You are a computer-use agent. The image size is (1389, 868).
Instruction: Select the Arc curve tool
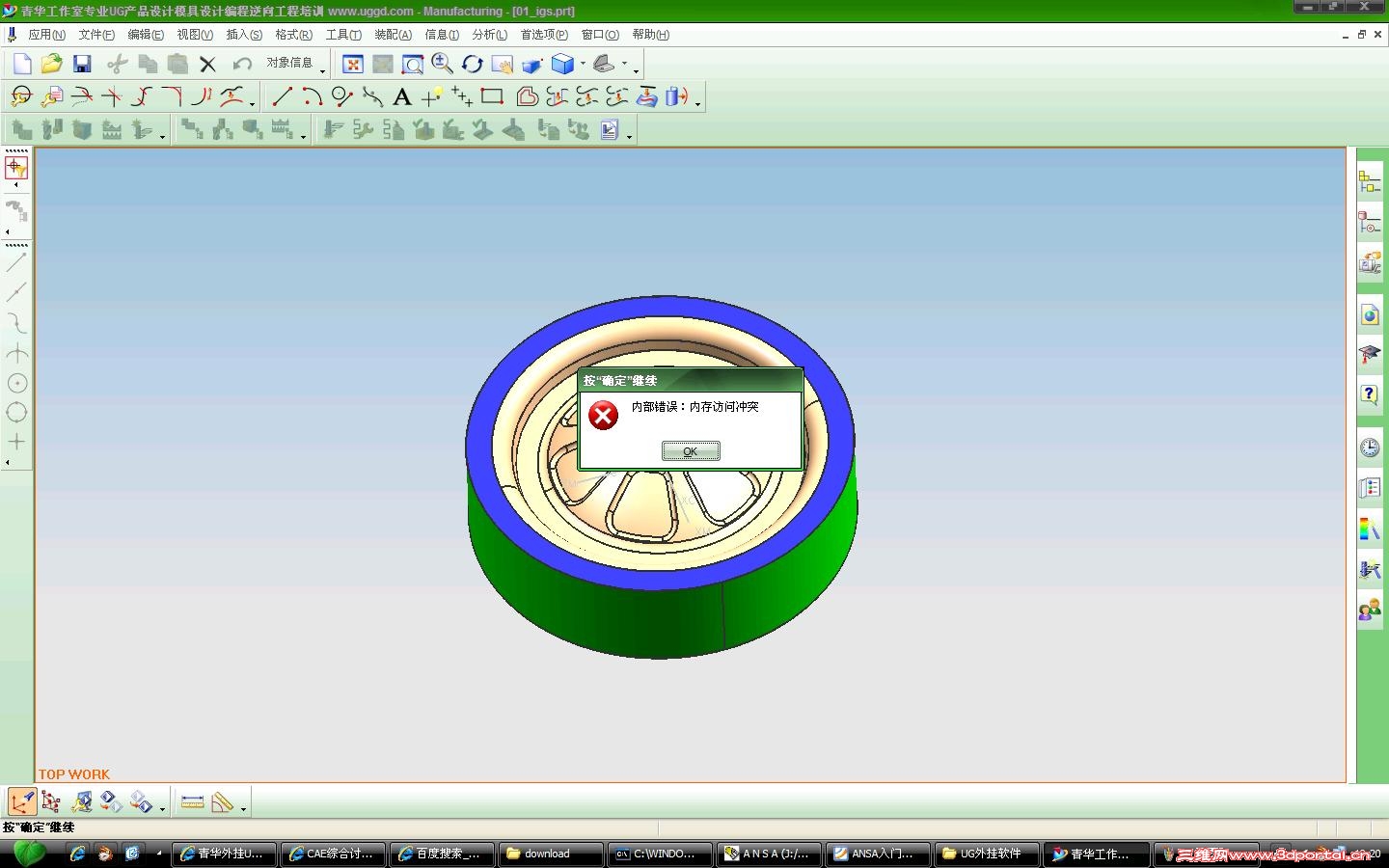[312, 96]
